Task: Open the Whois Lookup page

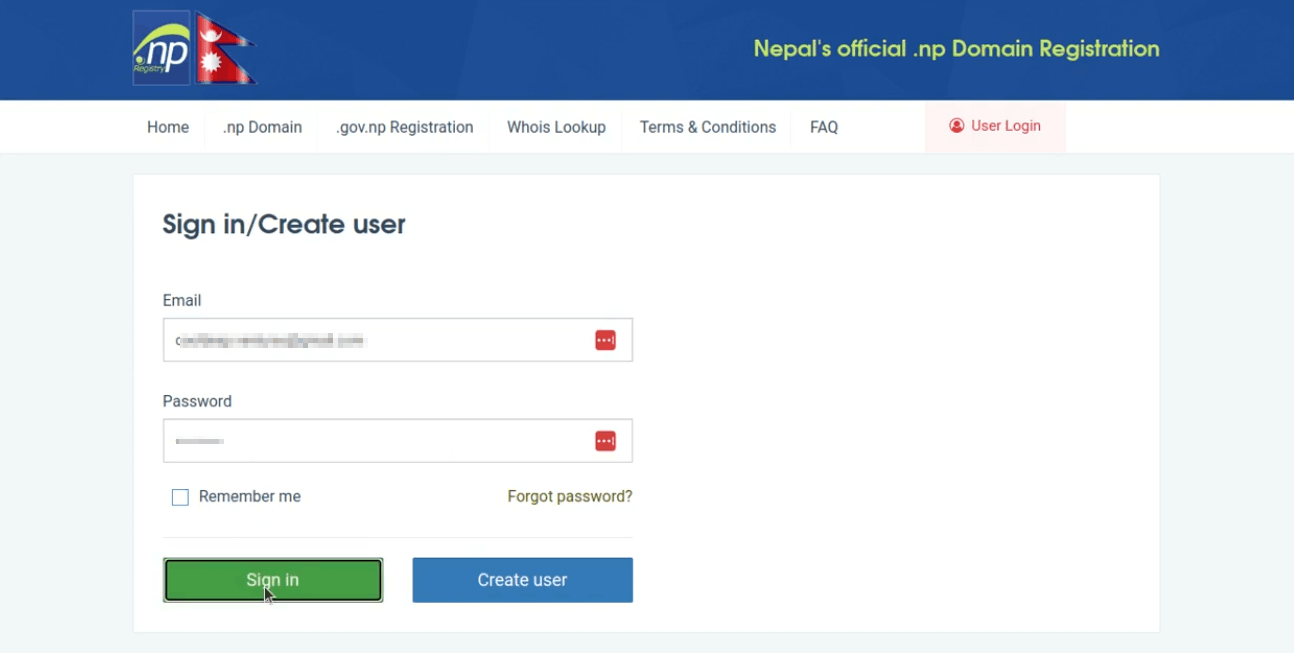Action: [x=556, y=127]
